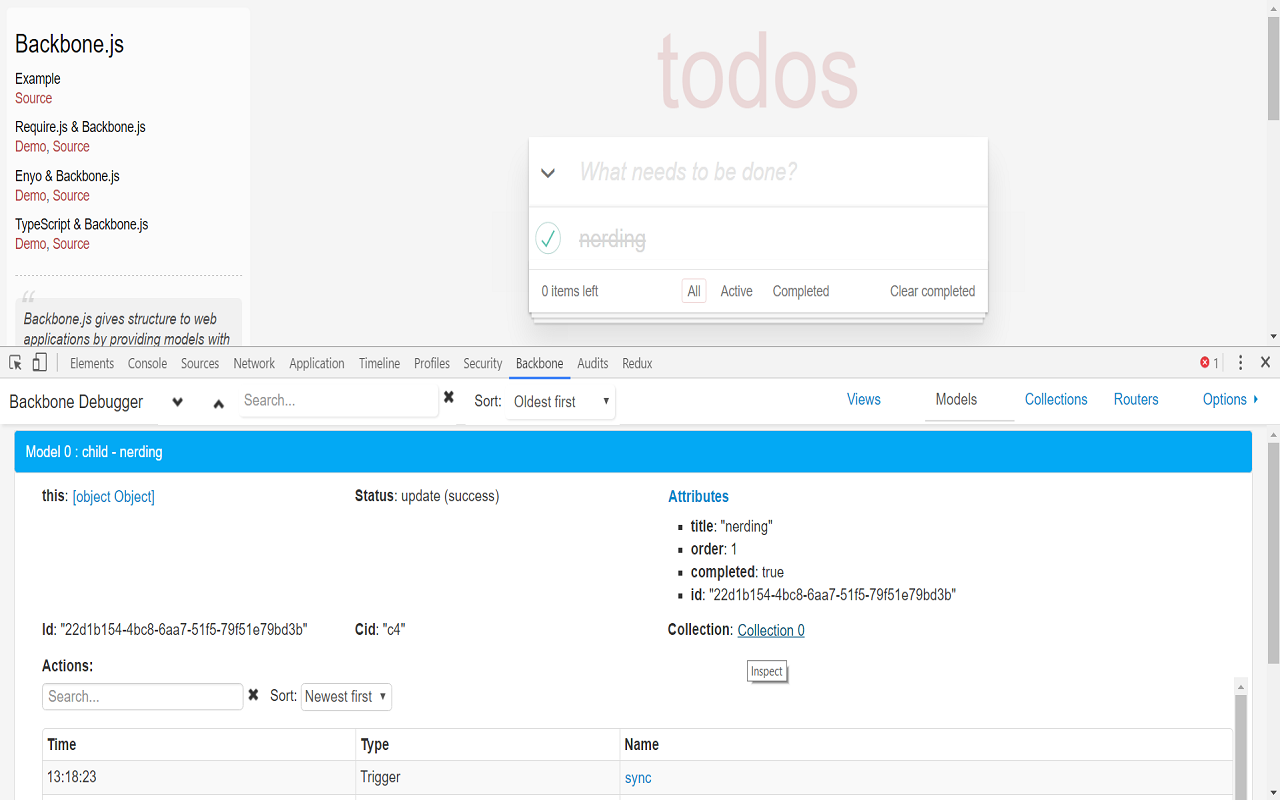Show the Routers section
Image resolution: width=1280 pixels, height=800 pixels.
click(x=1136, y=399)
